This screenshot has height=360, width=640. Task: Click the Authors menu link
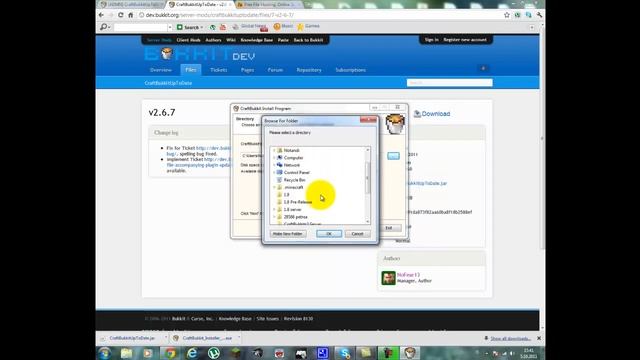[213, 40]
